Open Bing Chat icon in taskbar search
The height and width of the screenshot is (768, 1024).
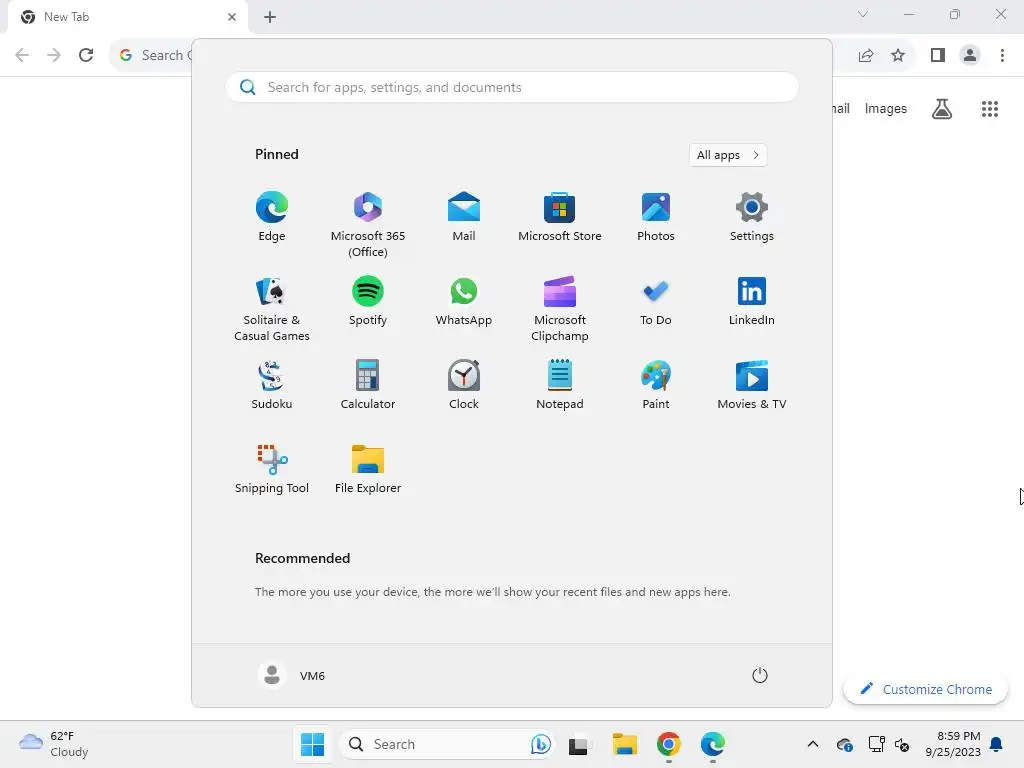(x=540, y=744)
